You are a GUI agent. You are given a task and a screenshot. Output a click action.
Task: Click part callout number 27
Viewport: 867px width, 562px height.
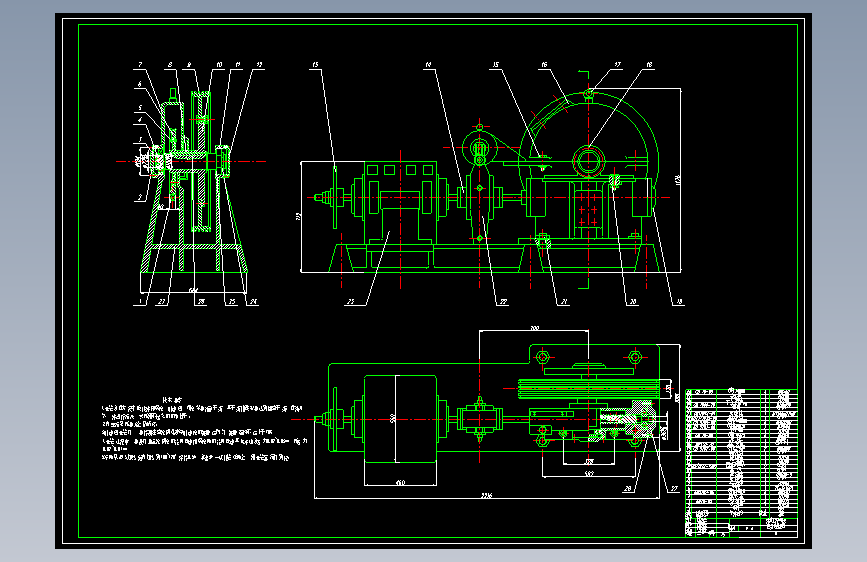click(x=674, y=488)
